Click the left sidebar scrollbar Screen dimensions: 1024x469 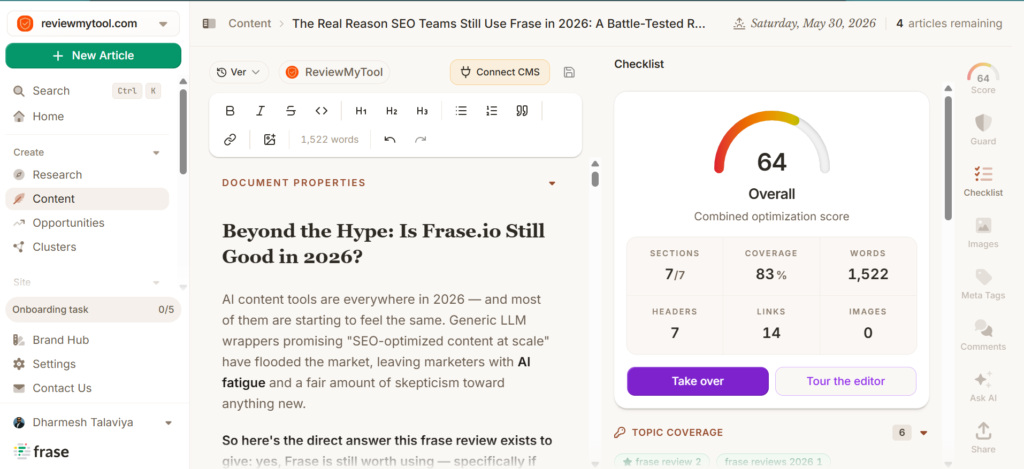pos(184,132)
